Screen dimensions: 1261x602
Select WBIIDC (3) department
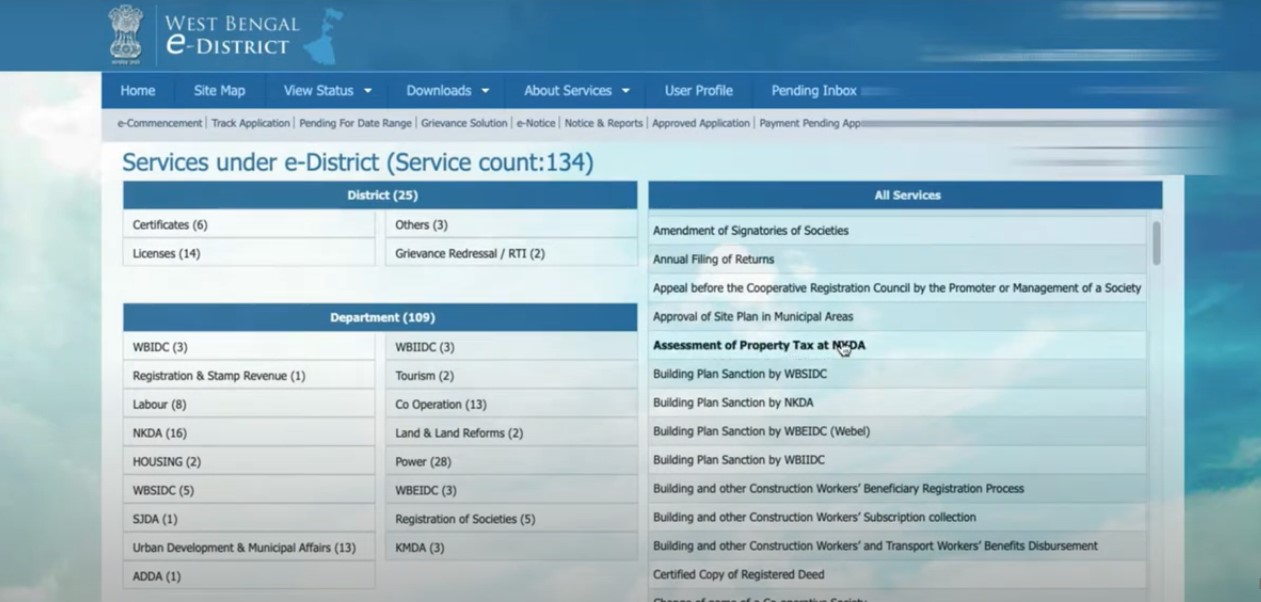tap(511, 347)
